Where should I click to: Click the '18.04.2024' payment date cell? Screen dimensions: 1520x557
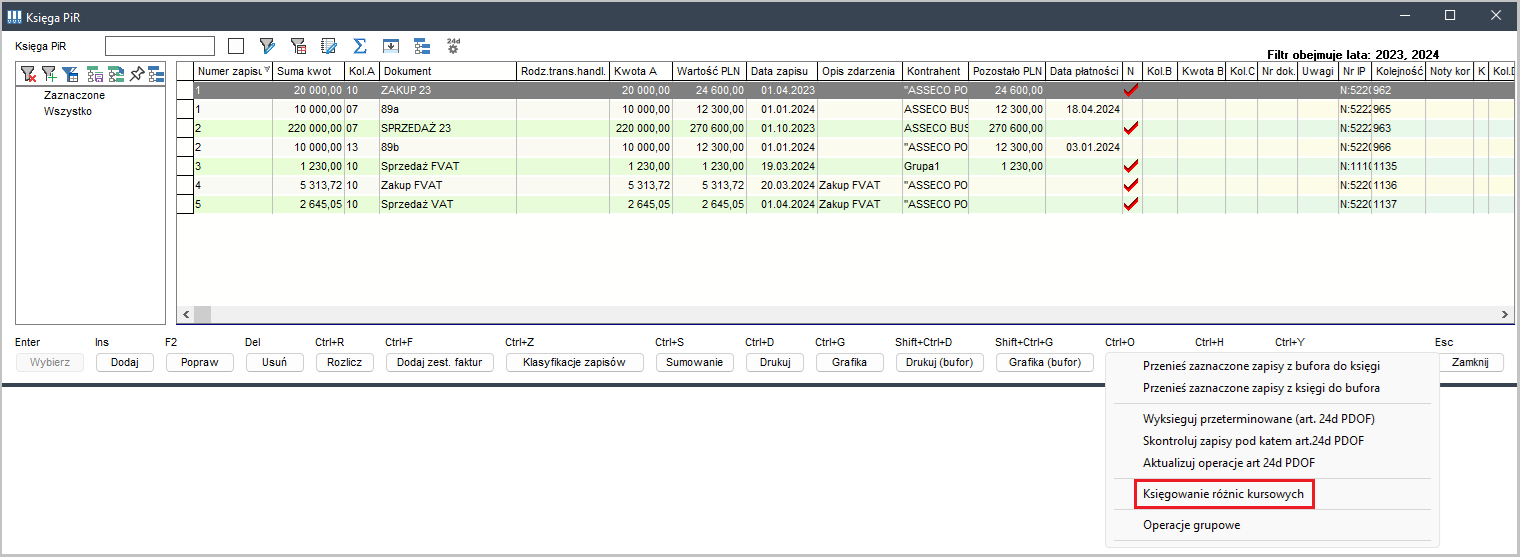click(x=1084, y=109)
